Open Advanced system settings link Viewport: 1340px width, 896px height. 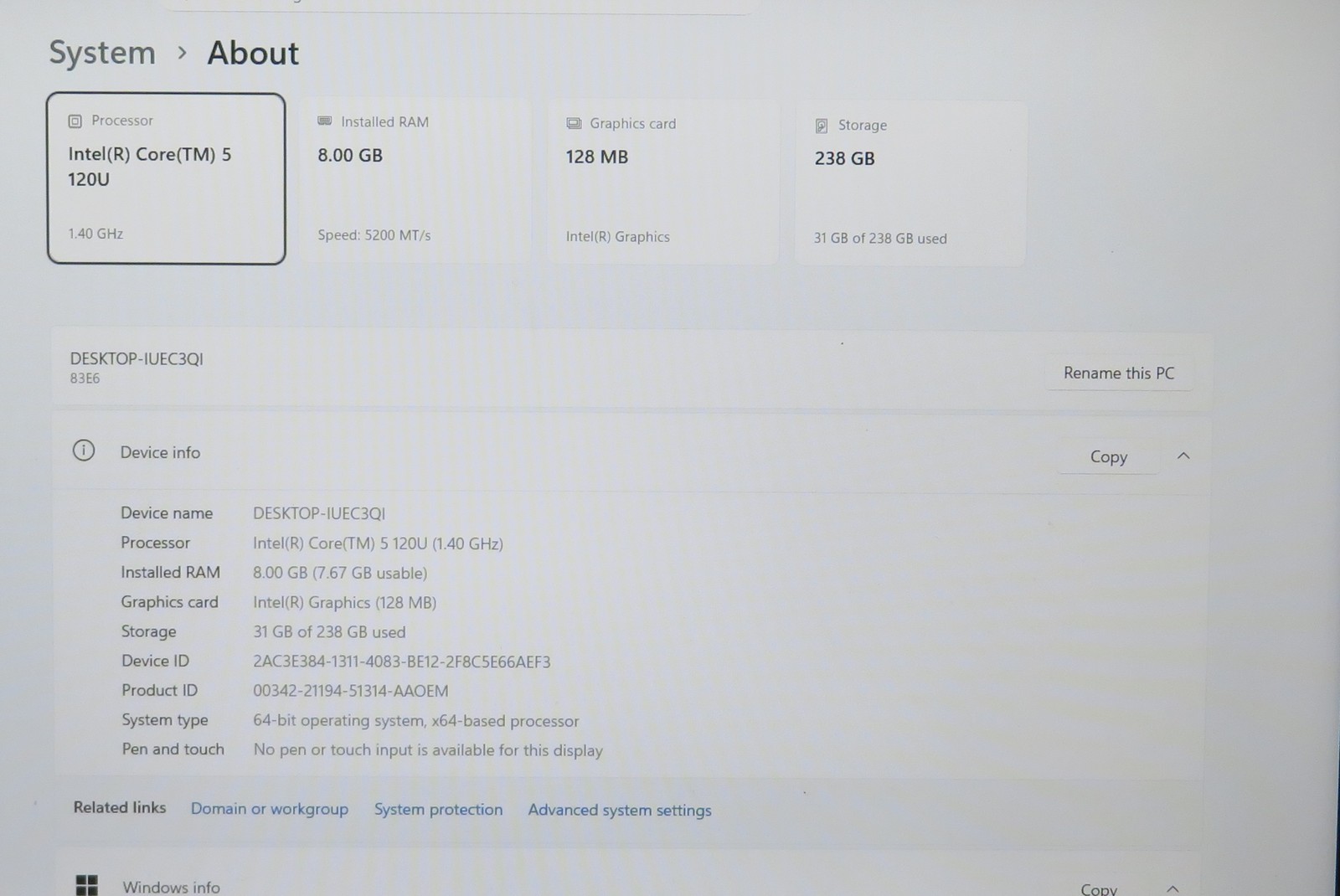tap(620, 811)
